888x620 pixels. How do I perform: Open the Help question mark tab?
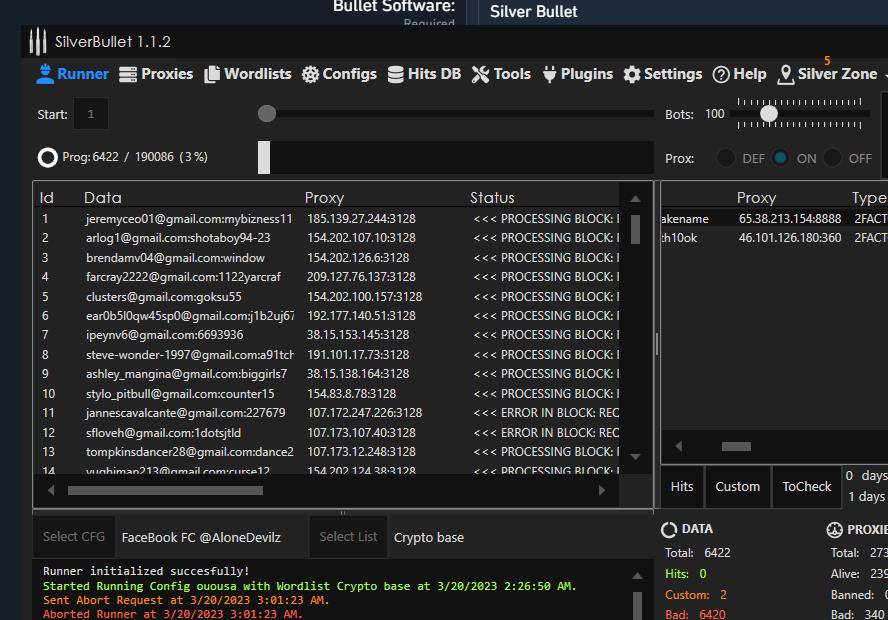[x=739, y=74]
